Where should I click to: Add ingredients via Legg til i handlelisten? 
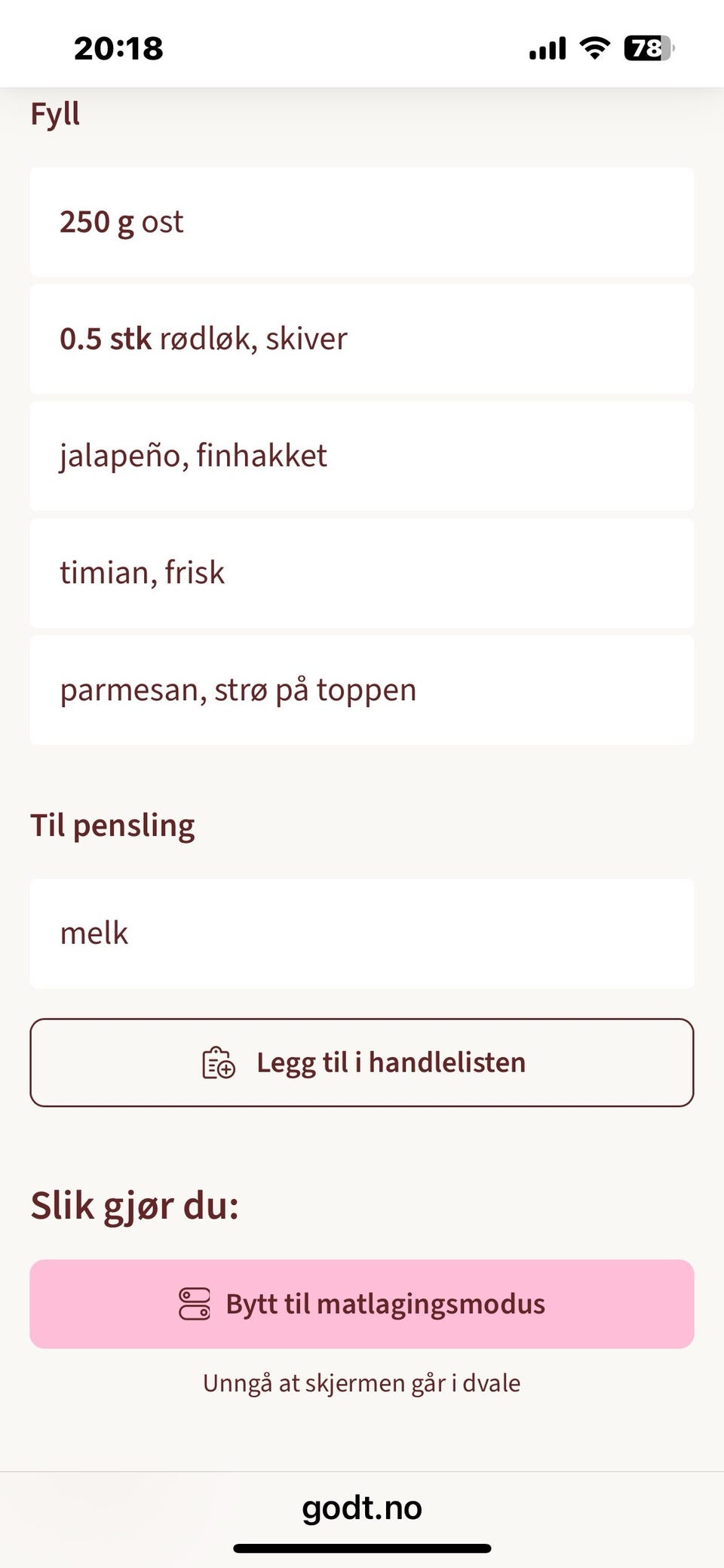pyautogui.click(x=362, y=1062)
